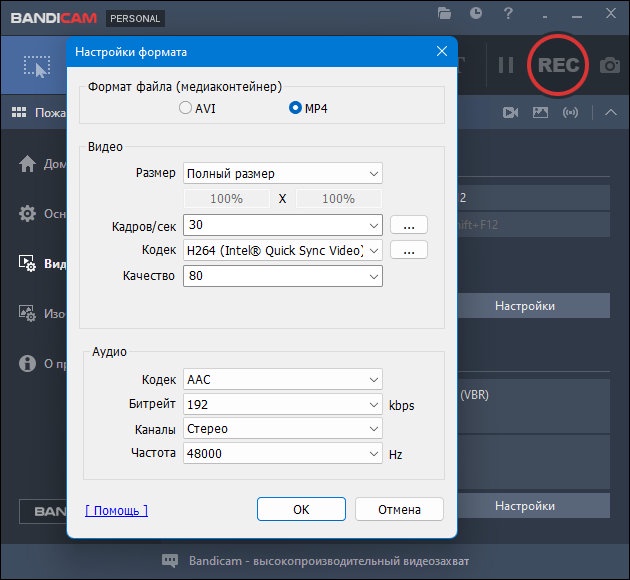630x580 pixels.
Task: Open the video Кодек dropdown showing H264
Action: pos(283,251)
